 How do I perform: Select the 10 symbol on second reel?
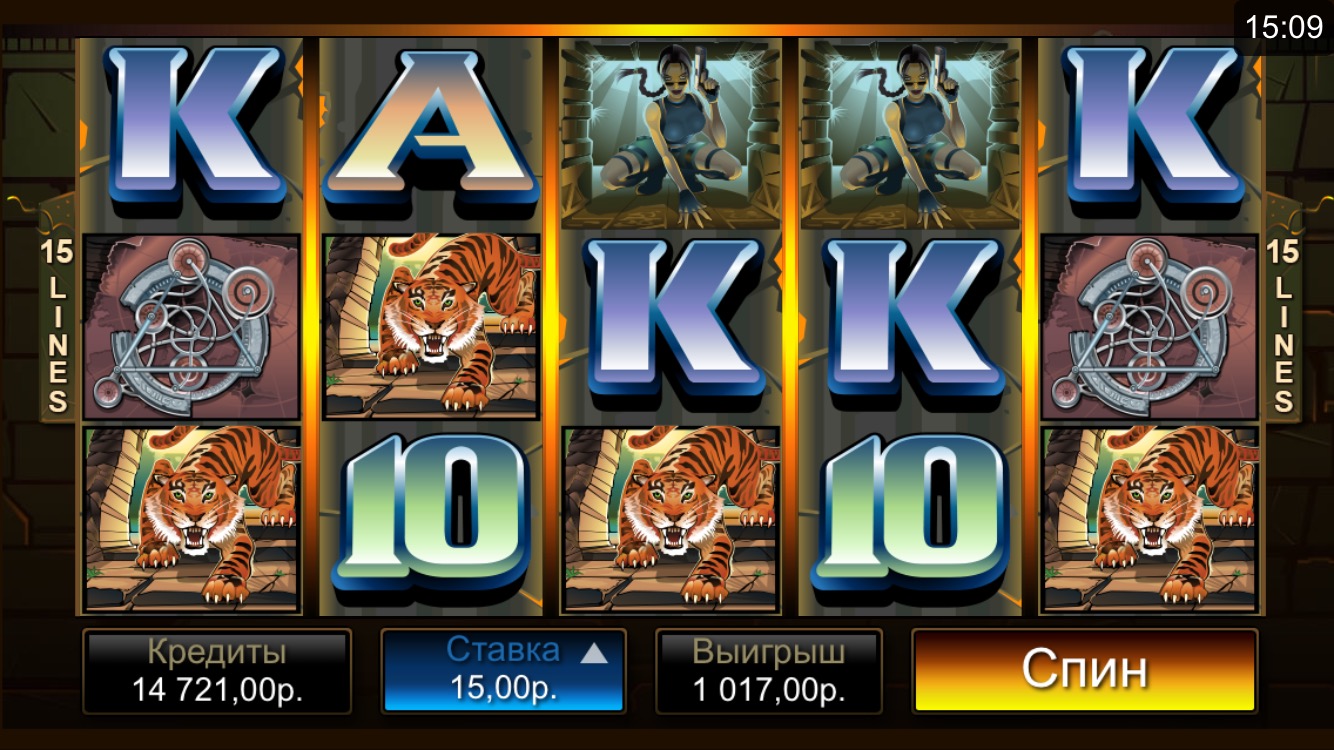(431, 517)
